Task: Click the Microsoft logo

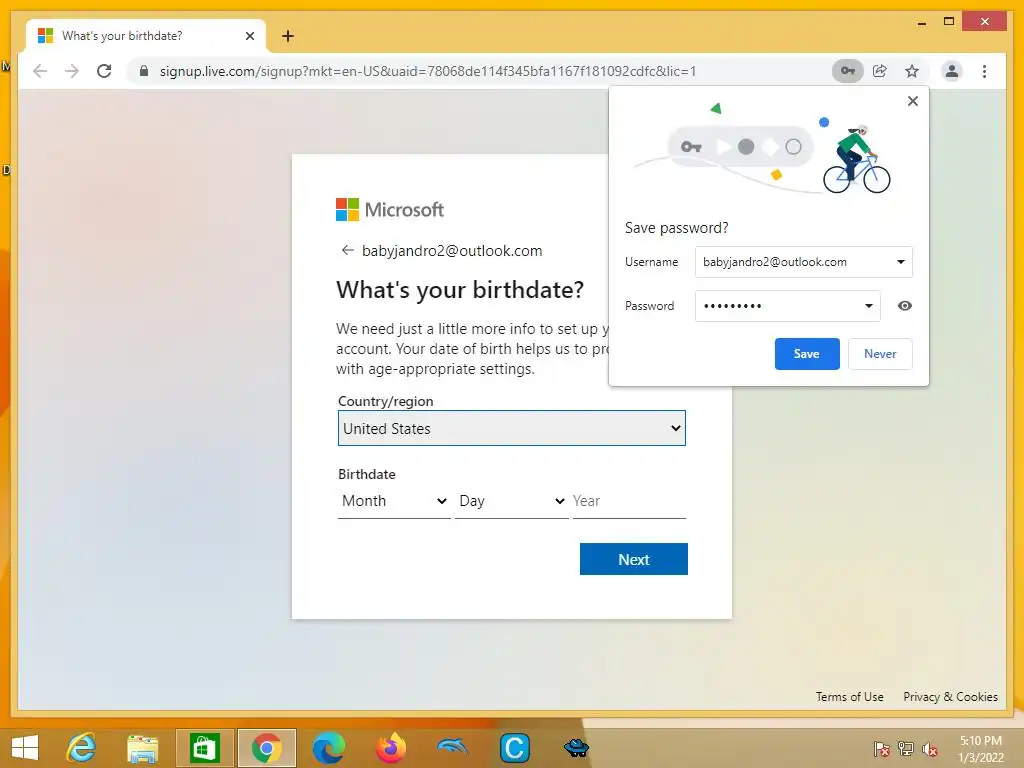Action: coord(390,210)
